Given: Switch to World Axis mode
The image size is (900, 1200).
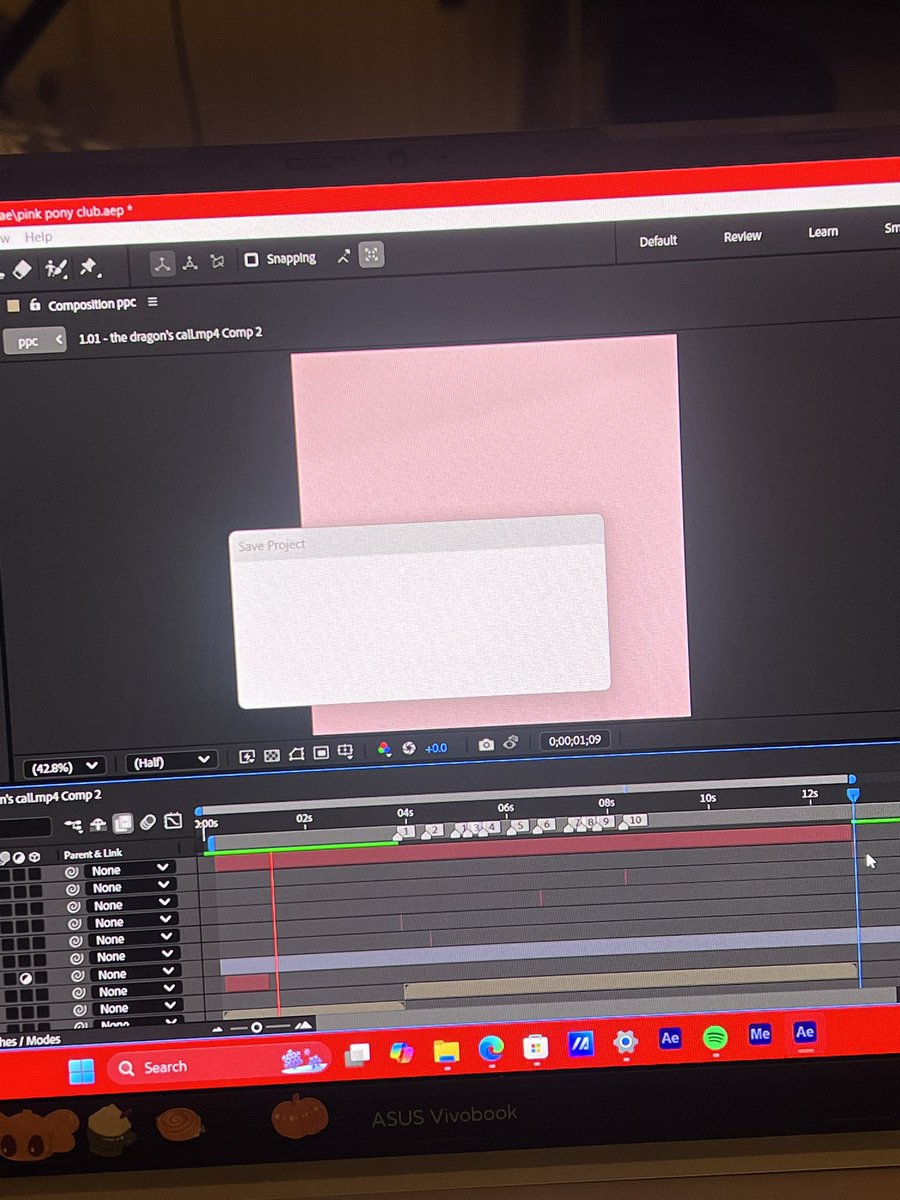Looking at the screenshot, I should pos(190,262).
